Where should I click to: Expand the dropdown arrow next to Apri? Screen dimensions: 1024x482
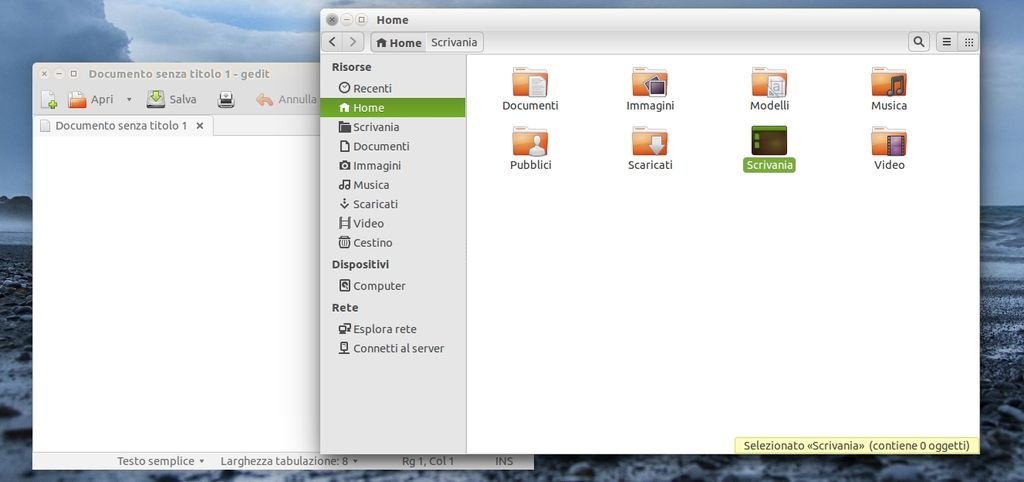point(129,100)
